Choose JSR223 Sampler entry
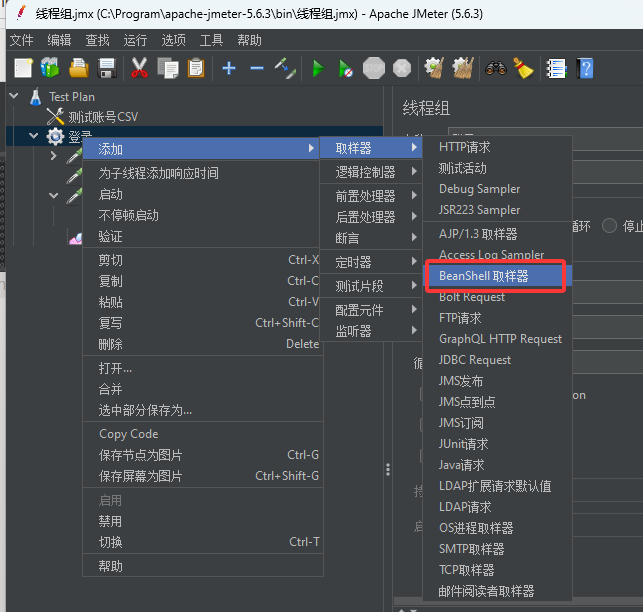The height and width of the screenshot is (612, 643). (497, 210)
